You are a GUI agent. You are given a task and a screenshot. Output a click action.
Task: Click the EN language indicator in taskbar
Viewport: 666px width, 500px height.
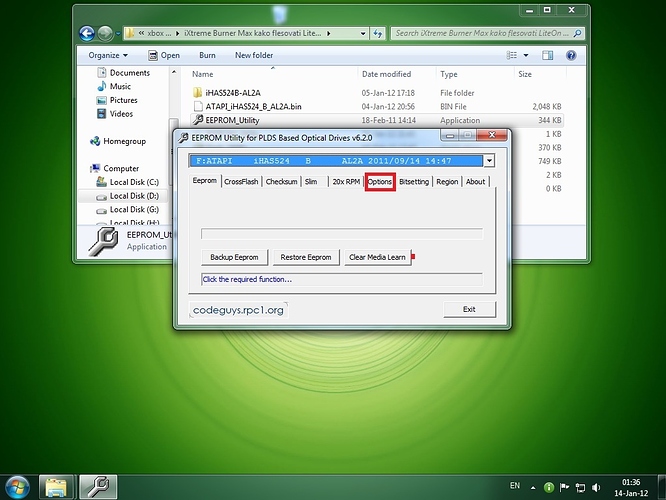pos(514,486)
